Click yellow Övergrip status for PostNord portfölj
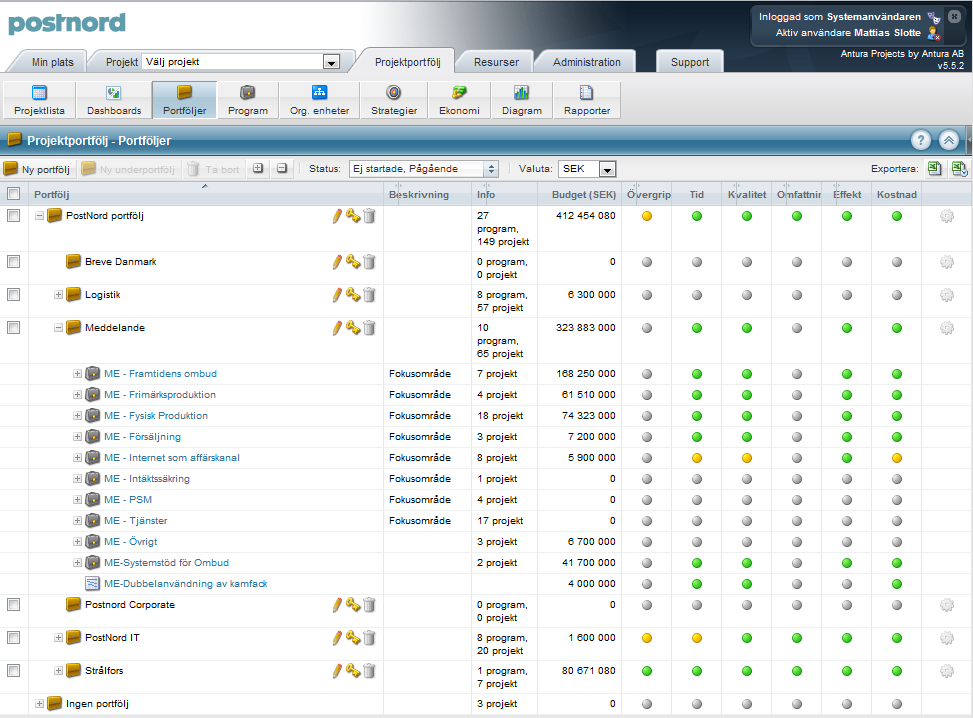This screenshot has height=718, width=973. coord(647,216)
